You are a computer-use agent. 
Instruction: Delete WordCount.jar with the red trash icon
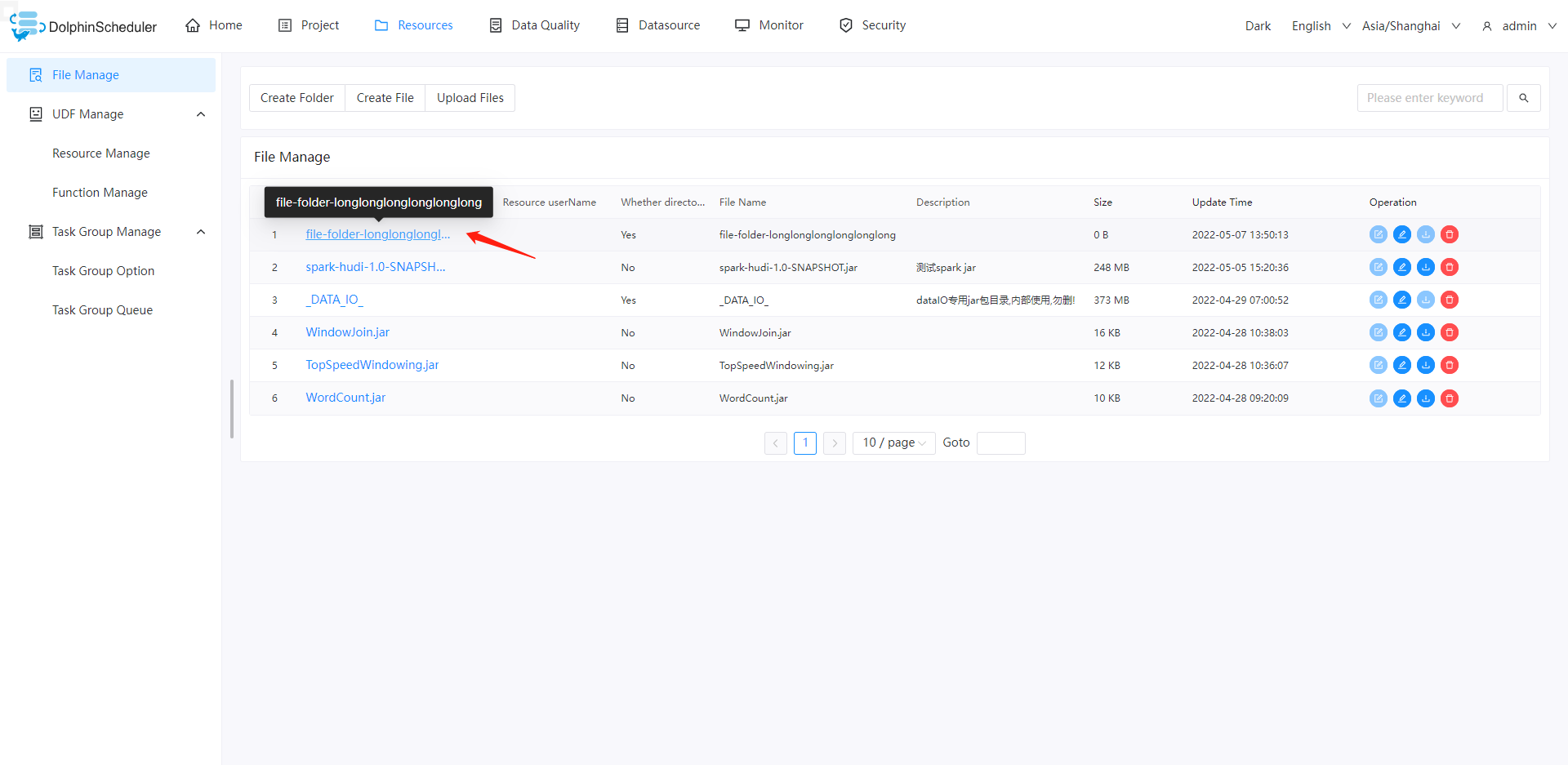coord(1450,398)
